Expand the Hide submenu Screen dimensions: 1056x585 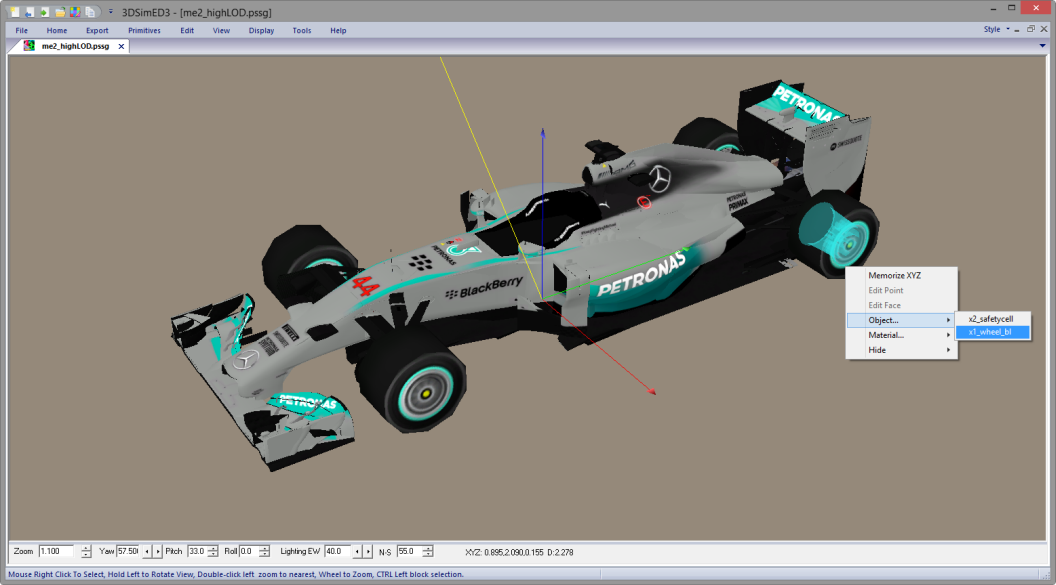[x=902, y=350]
